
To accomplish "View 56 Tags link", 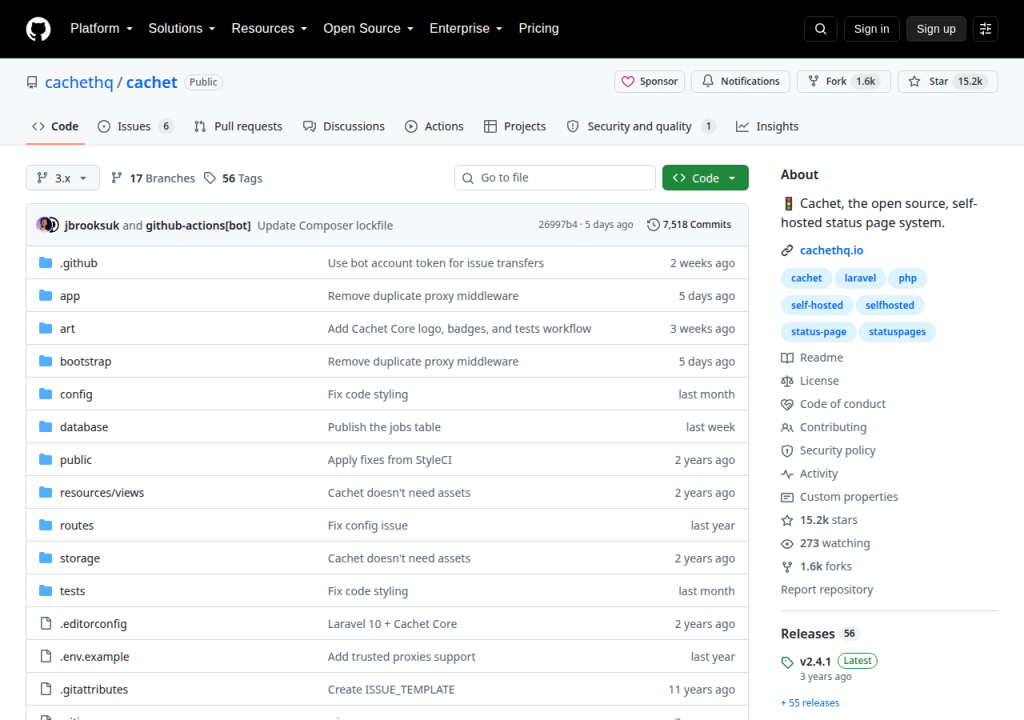I will [233, 178].
